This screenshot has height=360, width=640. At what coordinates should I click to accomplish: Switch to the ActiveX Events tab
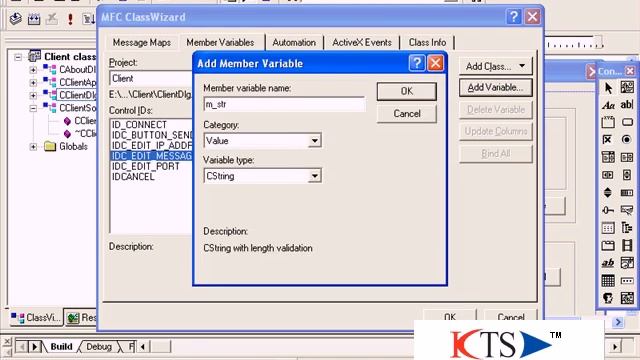click(362, 42)
